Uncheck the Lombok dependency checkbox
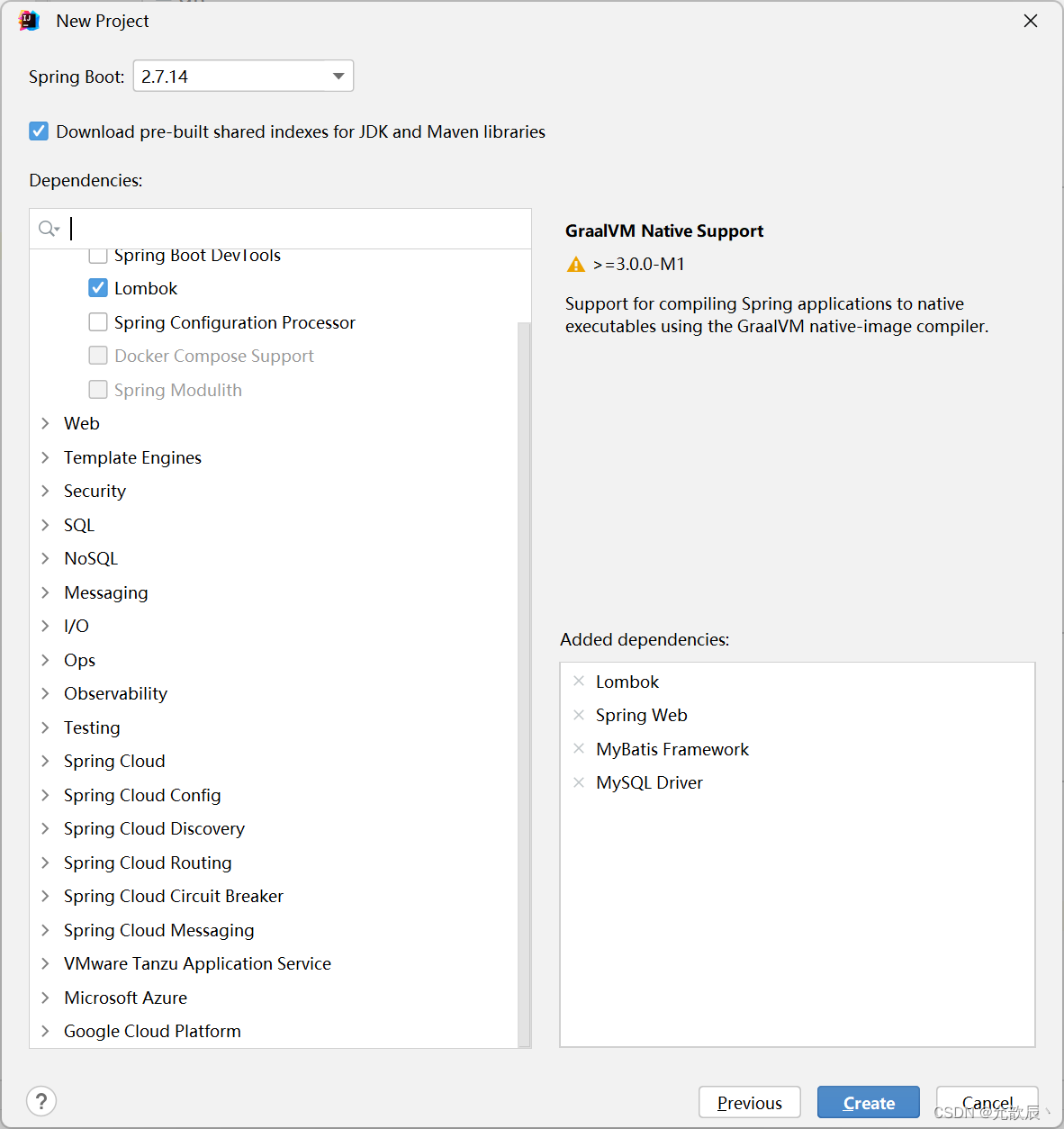 pyautogui.click(x=98, y=288)
